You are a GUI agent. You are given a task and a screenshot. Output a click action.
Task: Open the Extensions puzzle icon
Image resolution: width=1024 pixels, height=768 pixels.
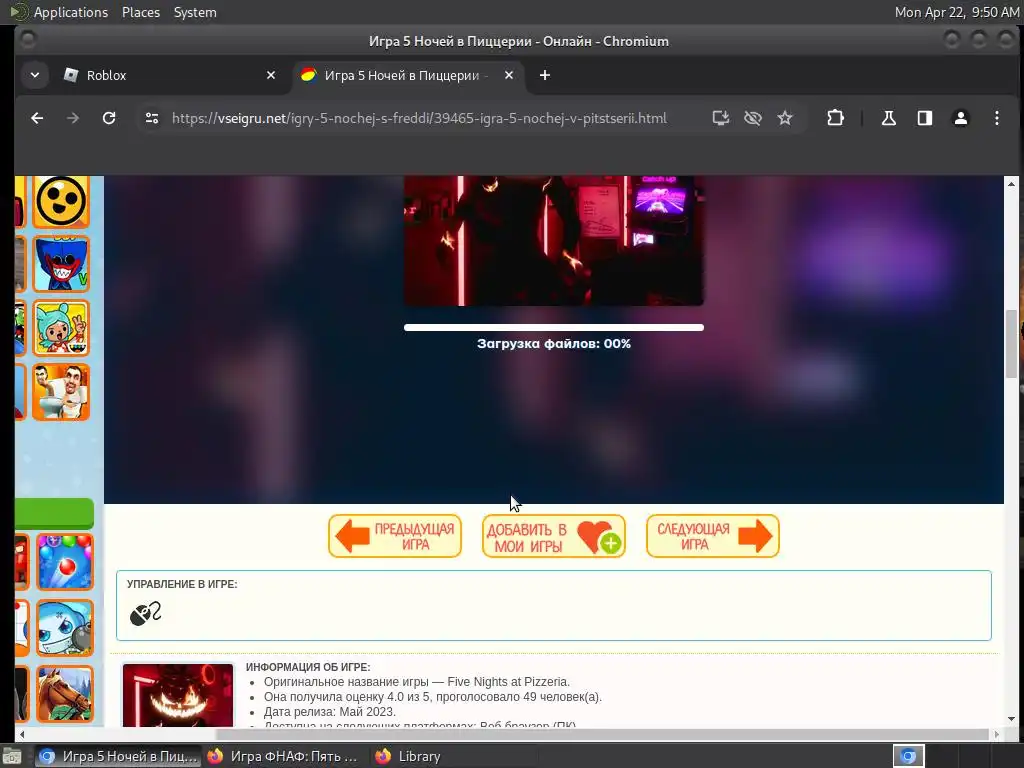(835, 118)
